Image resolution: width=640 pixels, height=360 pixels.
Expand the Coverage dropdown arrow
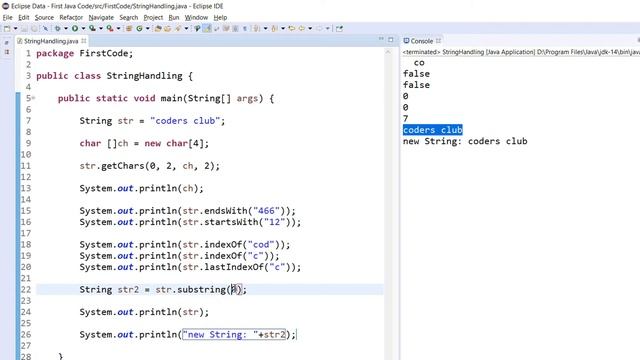[101, 29]
